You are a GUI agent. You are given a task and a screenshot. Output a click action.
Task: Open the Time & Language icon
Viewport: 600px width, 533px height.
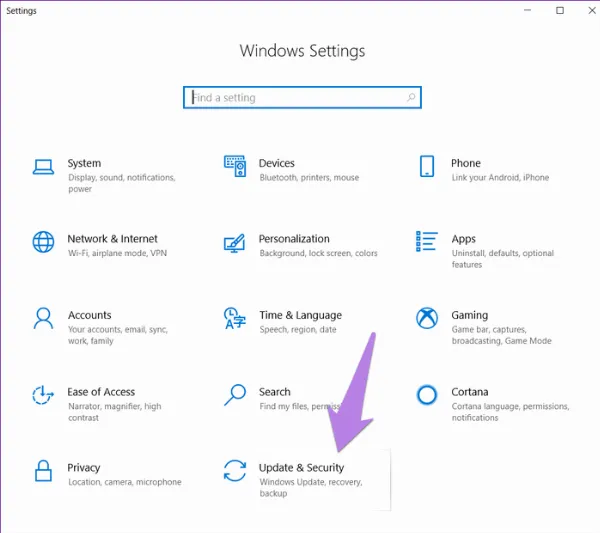click(x=235, y=318)
